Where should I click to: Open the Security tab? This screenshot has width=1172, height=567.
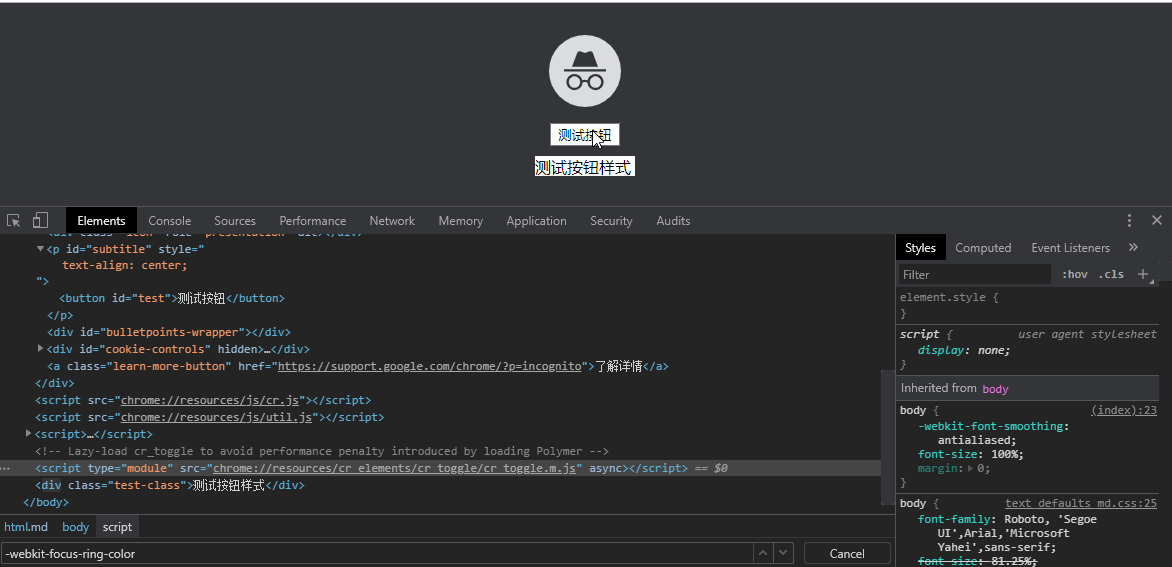pos(611,220)
